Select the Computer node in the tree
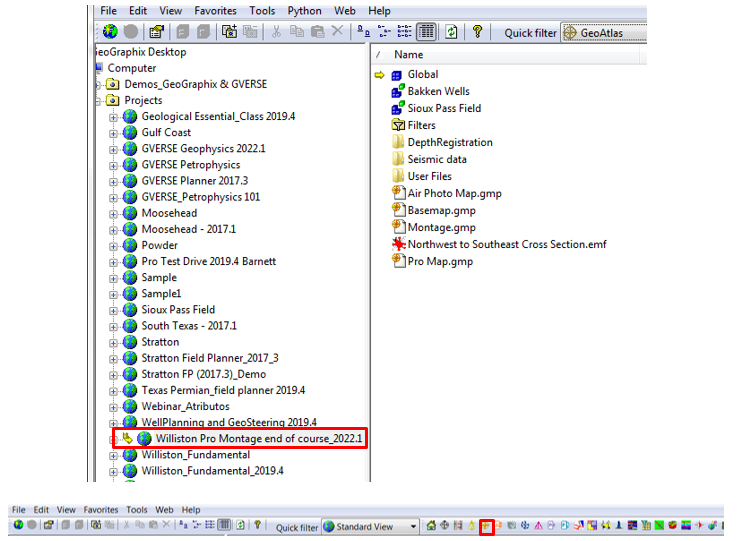The width and height of the screenshot is (737, 541). pyautogui.click(x=132, y=68)
